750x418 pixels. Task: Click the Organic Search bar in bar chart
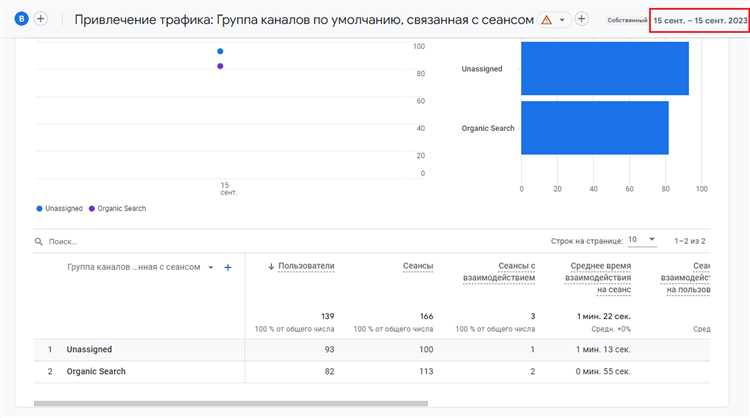pos(595,128)
